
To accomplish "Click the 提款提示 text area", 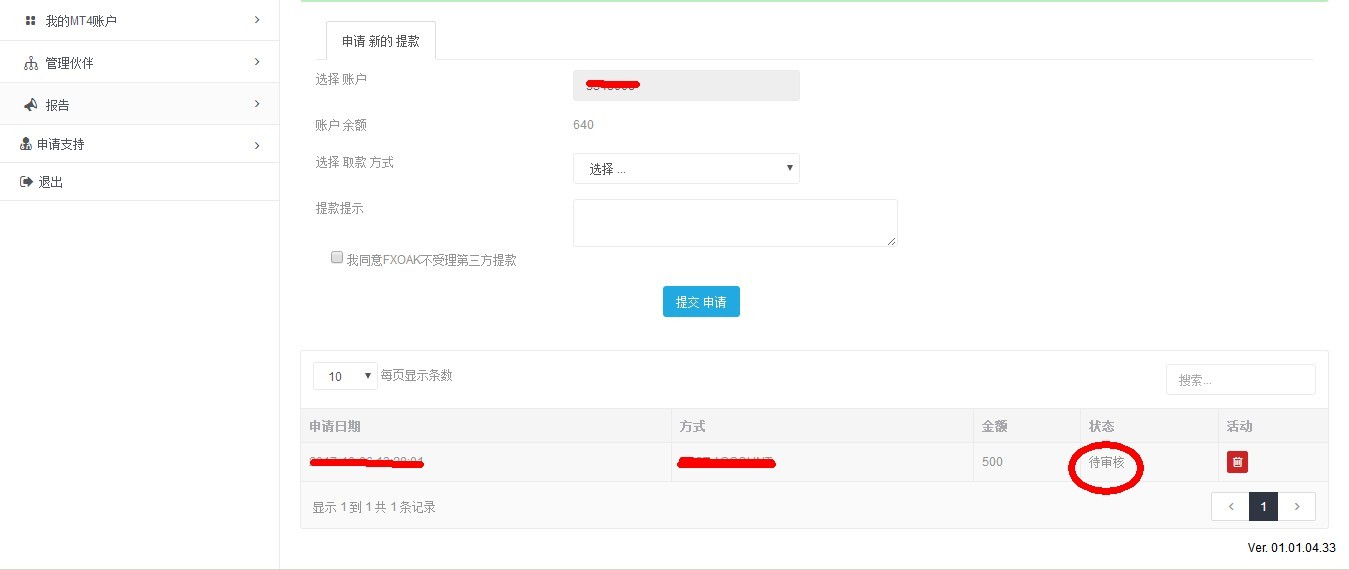I will (734, 222).
